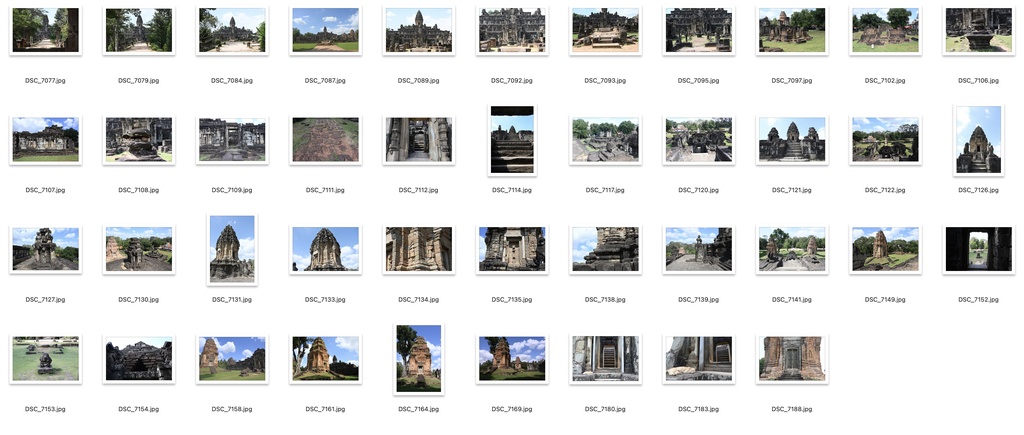This screenshot has width=1024, height=435.
Task: Pick the DSC_7149.jpg thumbnail
Action: point(886,249)
